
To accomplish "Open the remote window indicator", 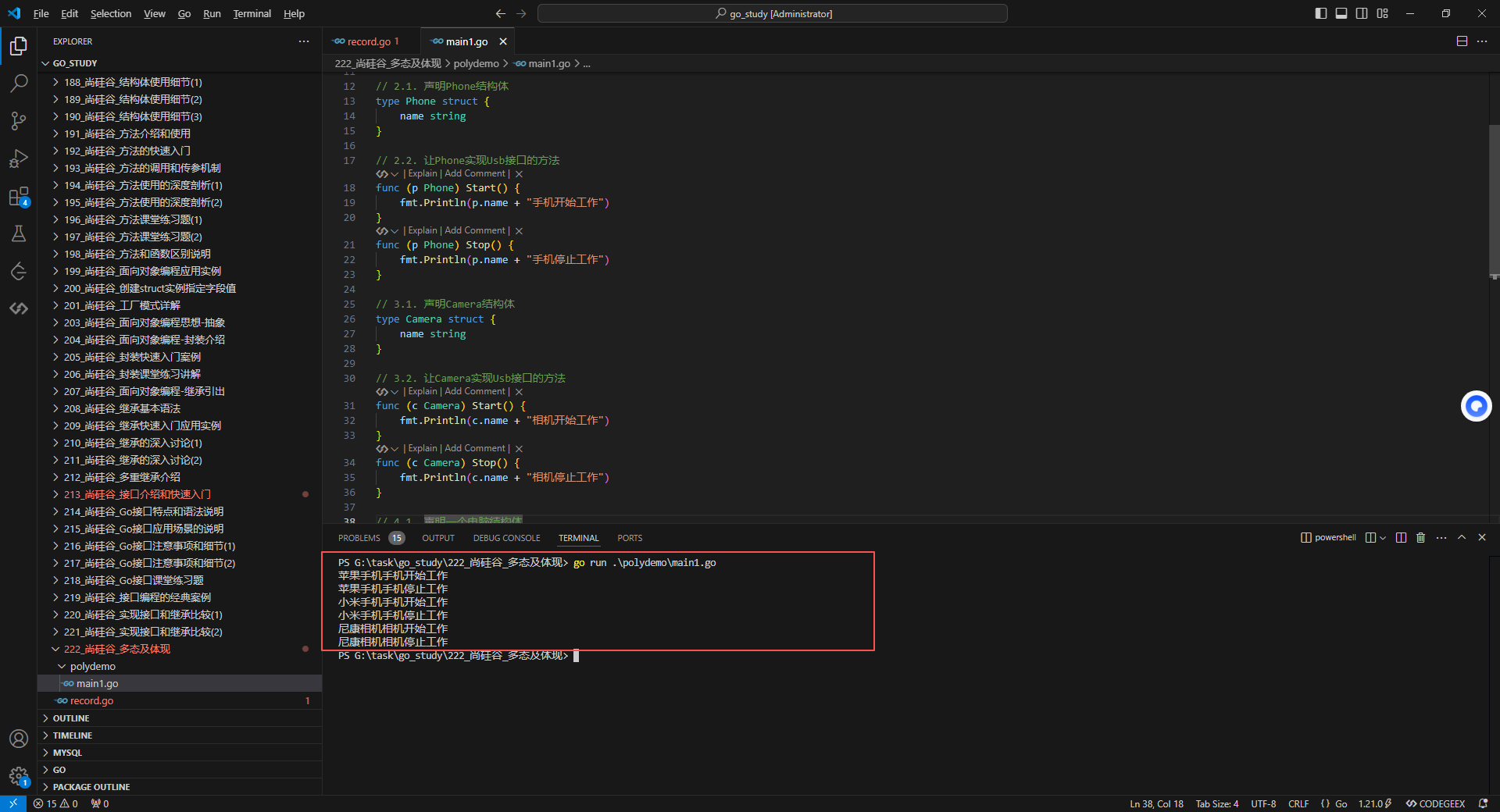I will click(13, 803).
